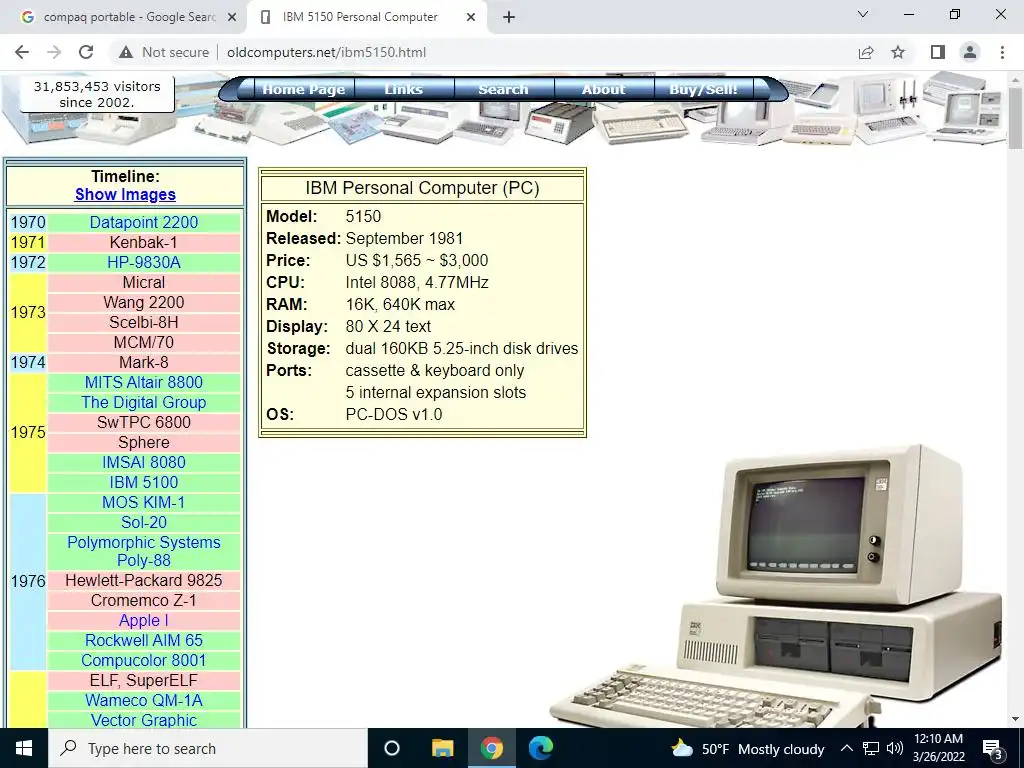Open the HP-9830A timeline link
This screenshot has width=1024, height=768.
[x=144, y=263]
